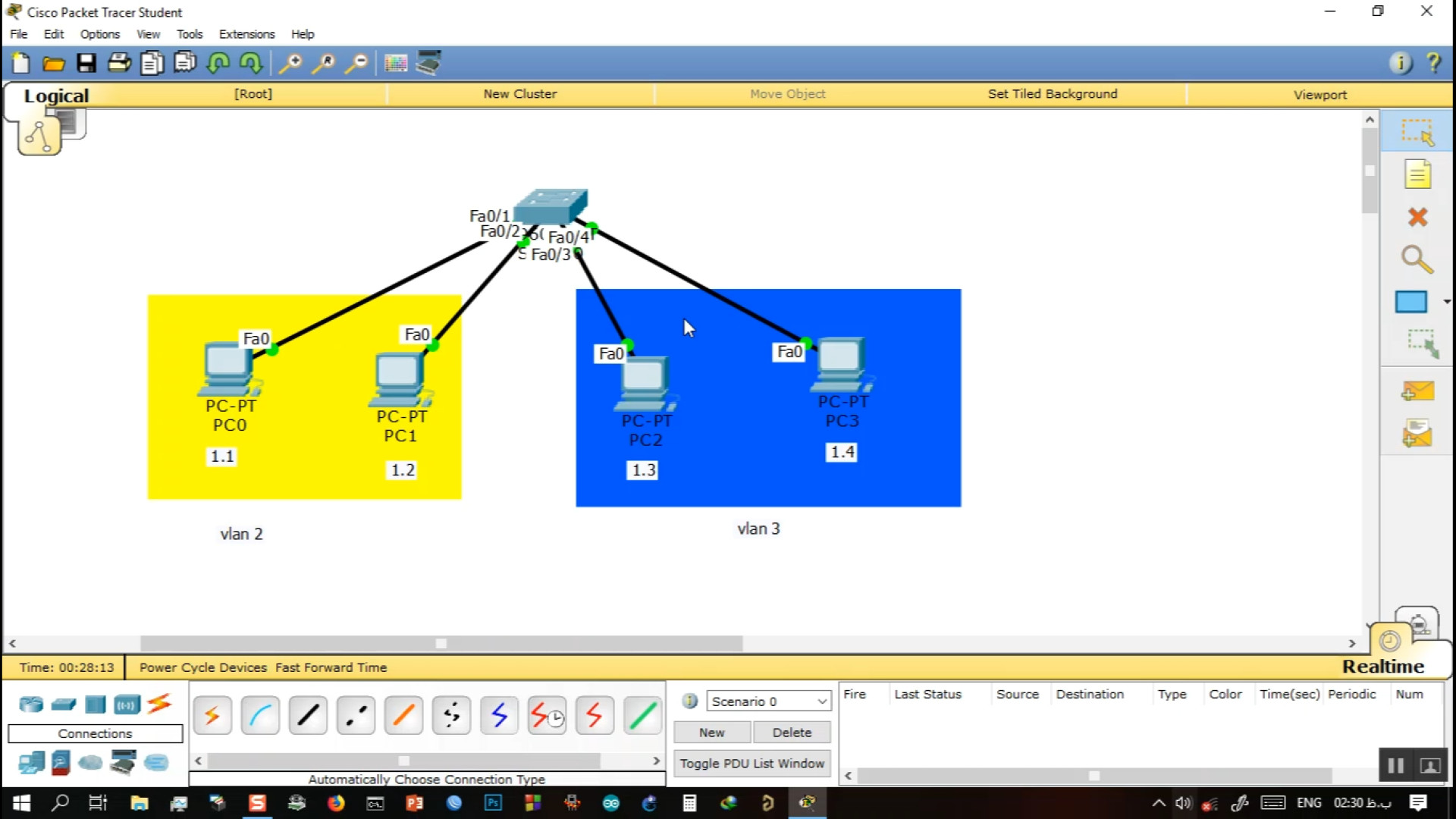Choose the Resize Shape tool
Image resolution: width=1456 pixels, height=819 pixels.
tap(1423, 344)
